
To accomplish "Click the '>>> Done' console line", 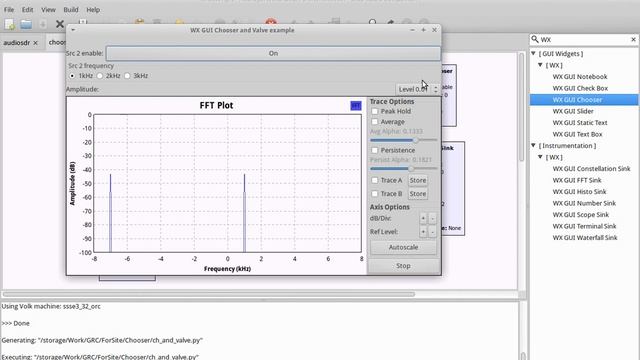I will pyautogui.click(x=16, y=323).
